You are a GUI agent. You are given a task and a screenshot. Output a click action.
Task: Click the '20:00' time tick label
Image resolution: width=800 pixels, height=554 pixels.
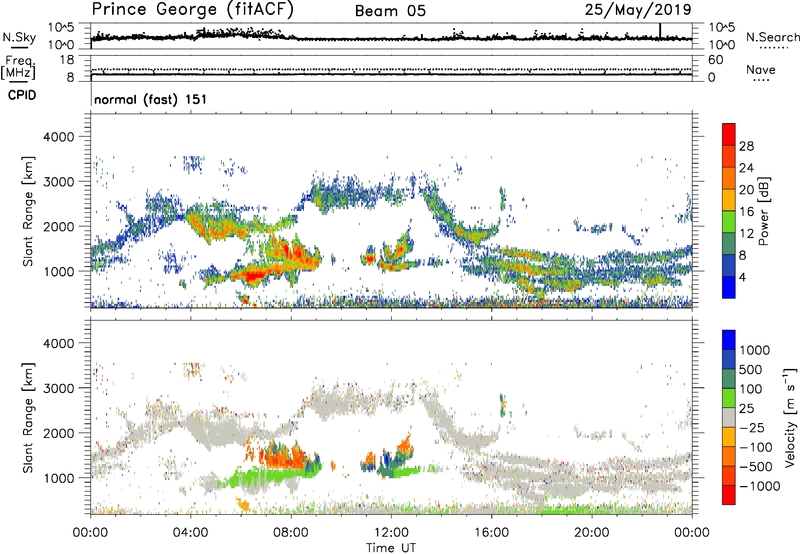[x=591, y=533]
